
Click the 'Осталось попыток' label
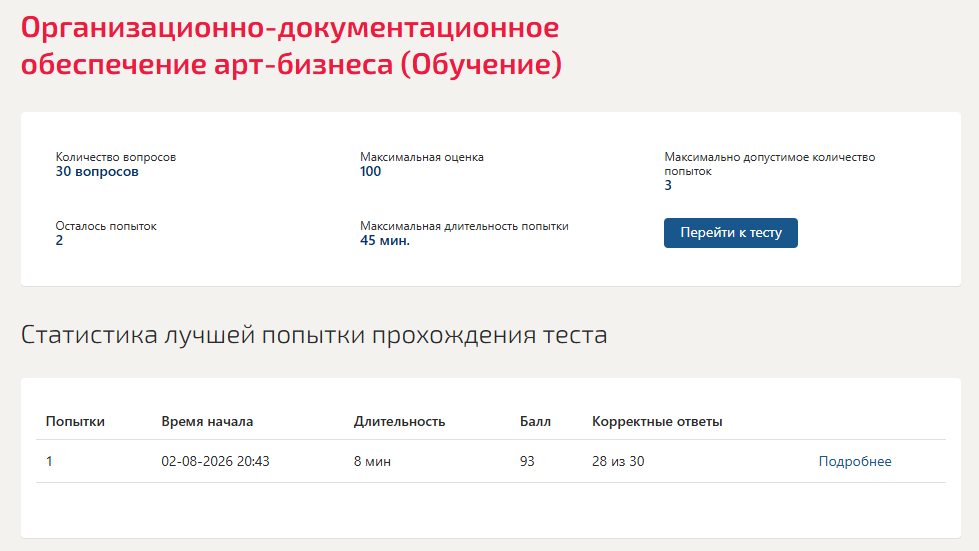[x=106, y=226]
